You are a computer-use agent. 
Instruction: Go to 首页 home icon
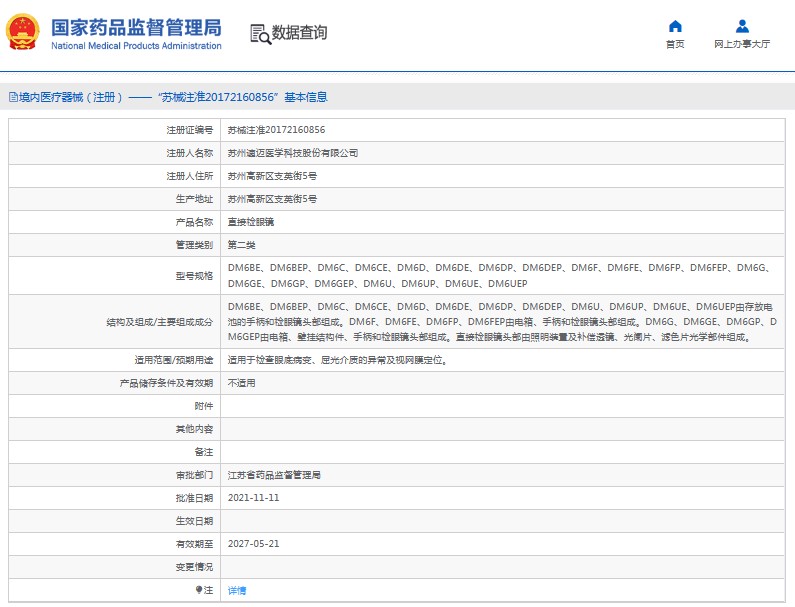click(675, 26)
